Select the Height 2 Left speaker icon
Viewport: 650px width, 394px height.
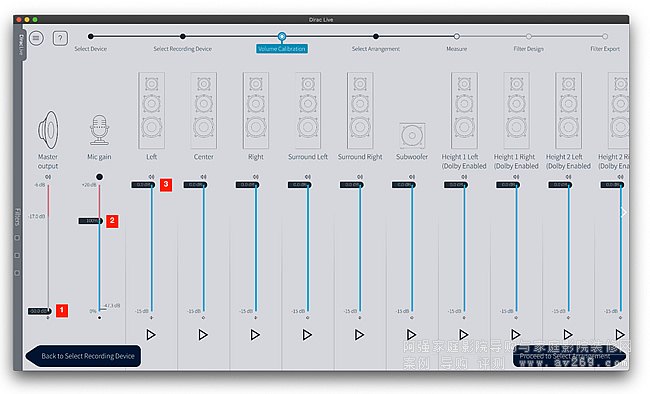(x=568, y=111)
